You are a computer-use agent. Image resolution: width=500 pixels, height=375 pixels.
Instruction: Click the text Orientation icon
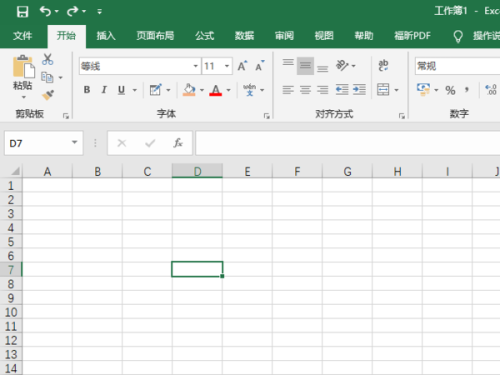(342, 65)
